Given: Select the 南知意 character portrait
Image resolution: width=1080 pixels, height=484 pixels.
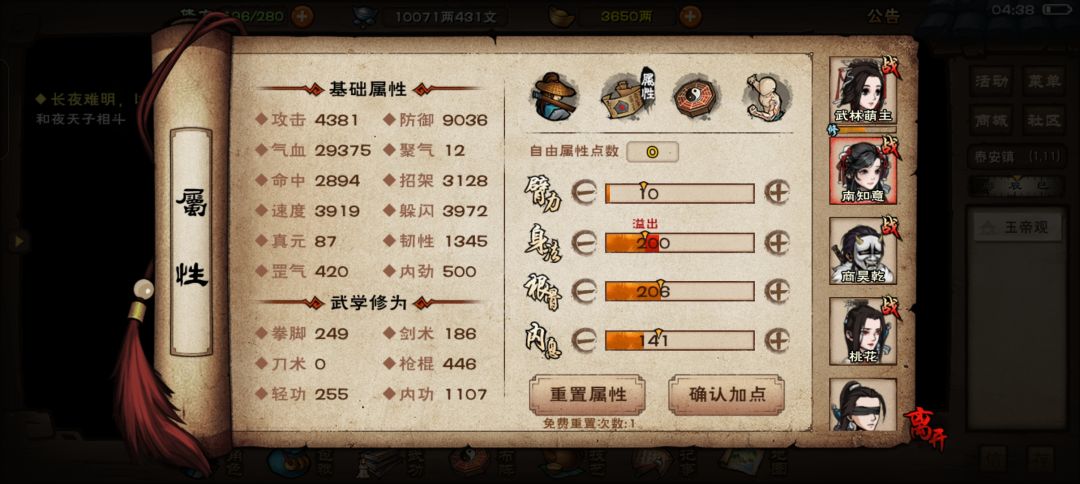Looking at the screenshot, I should pyautogui.click(x=863, y=171).
